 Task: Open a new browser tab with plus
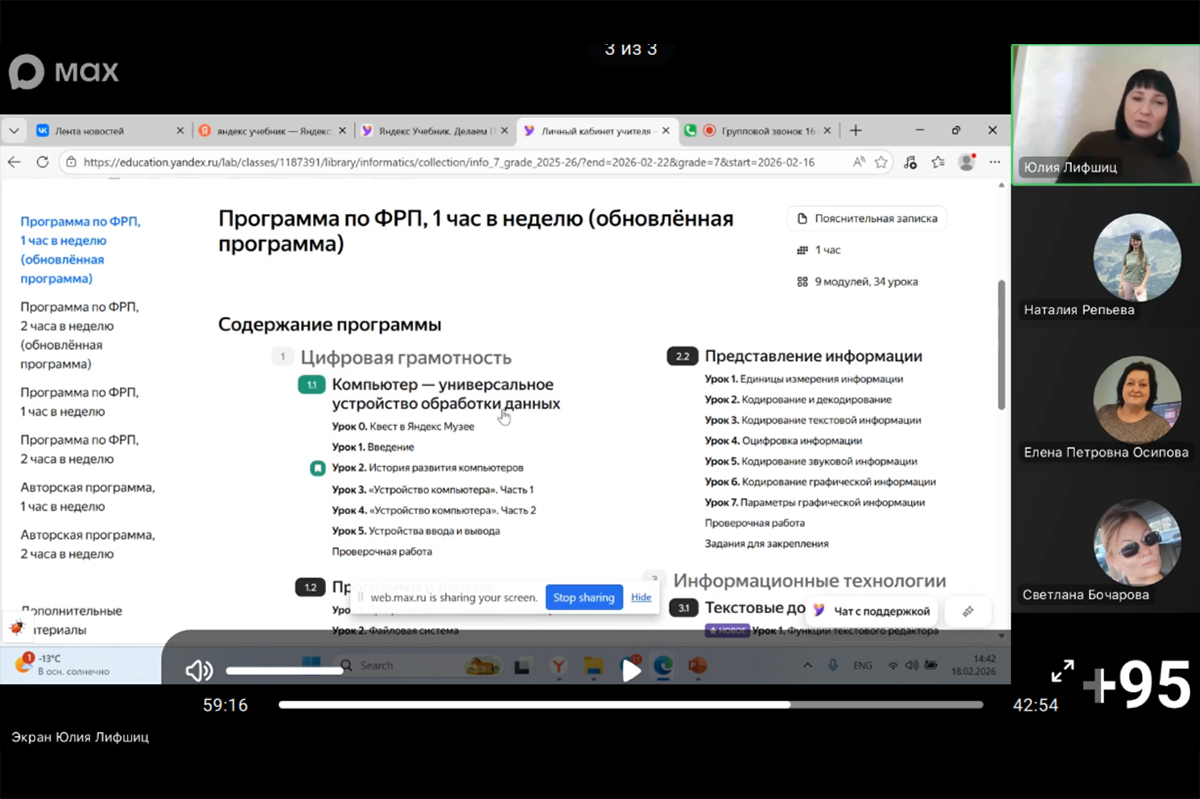pyautogui.click(x=855, y=131)
